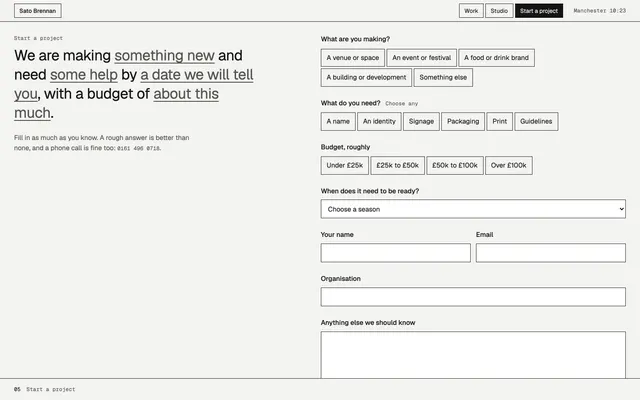Screen dimensions: 640x400
Task: Click the 'What are you making?' label
Action: [355, 39]
